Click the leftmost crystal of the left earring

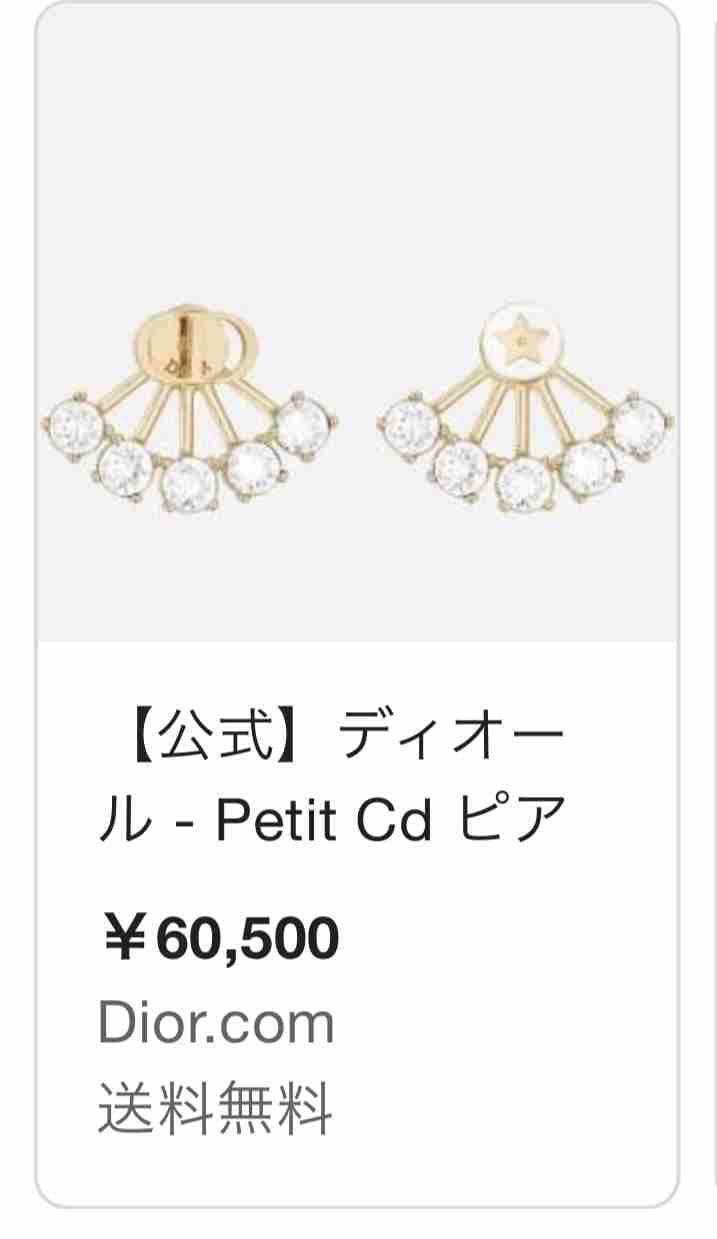(73, 425)
